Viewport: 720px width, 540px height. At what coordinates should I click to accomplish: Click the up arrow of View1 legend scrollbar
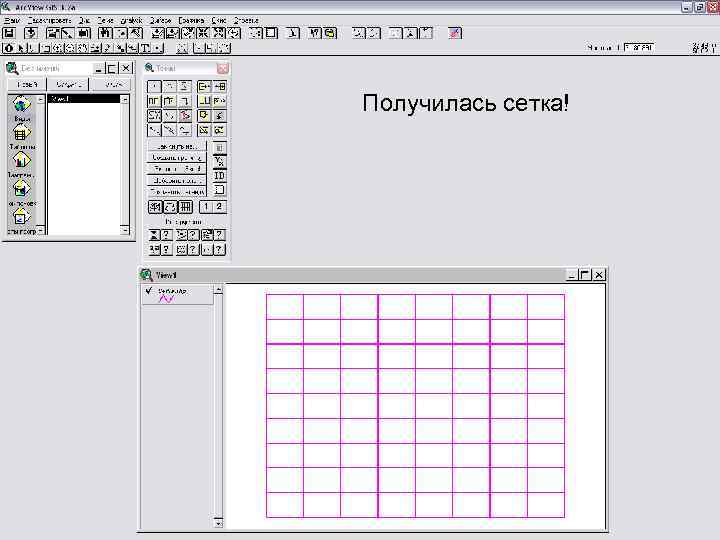[218, 289]
